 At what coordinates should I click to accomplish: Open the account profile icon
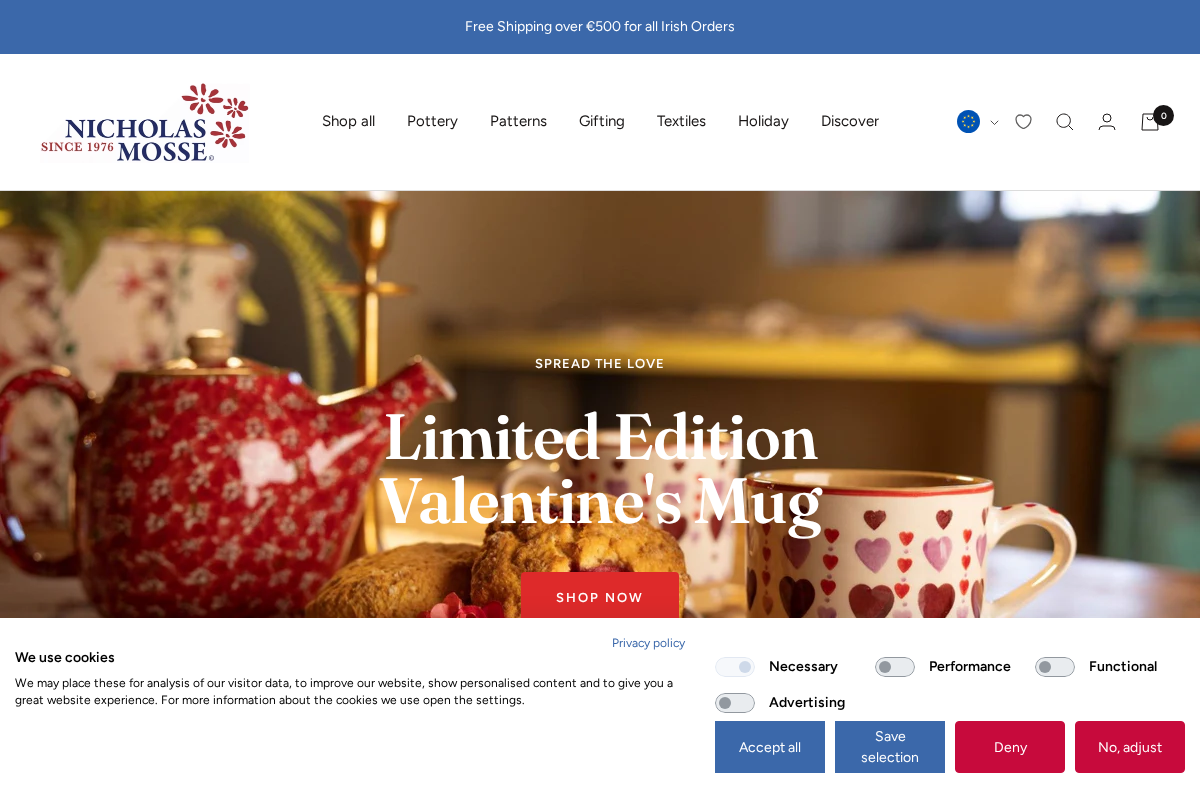click(x=1107, y=122)
